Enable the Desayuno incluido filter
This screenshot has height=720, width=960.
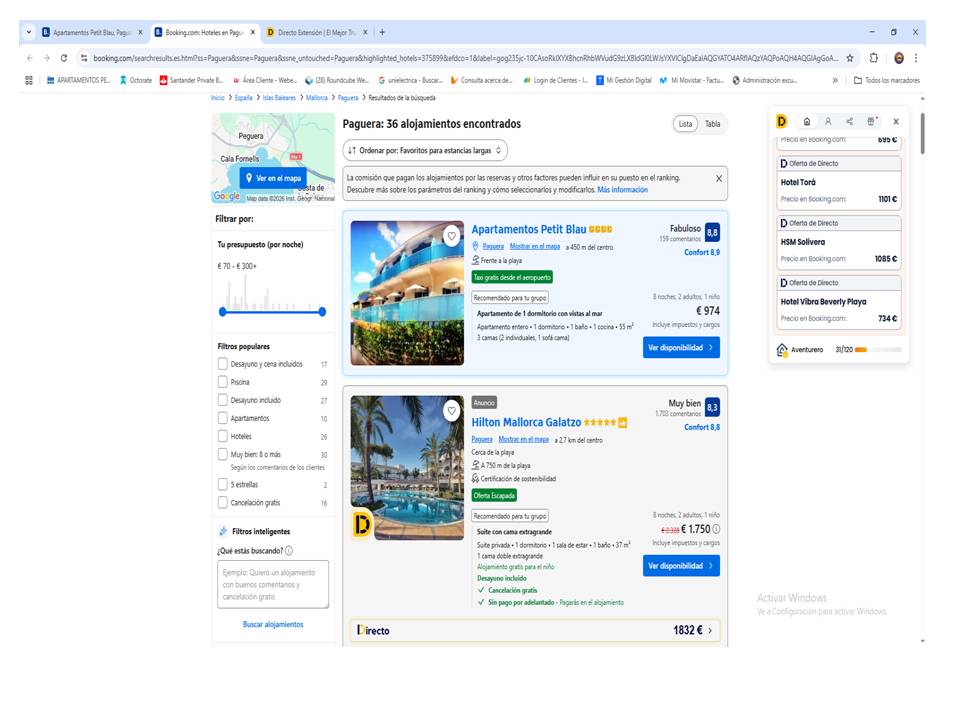pyautogui.click(x=223, y=401)
